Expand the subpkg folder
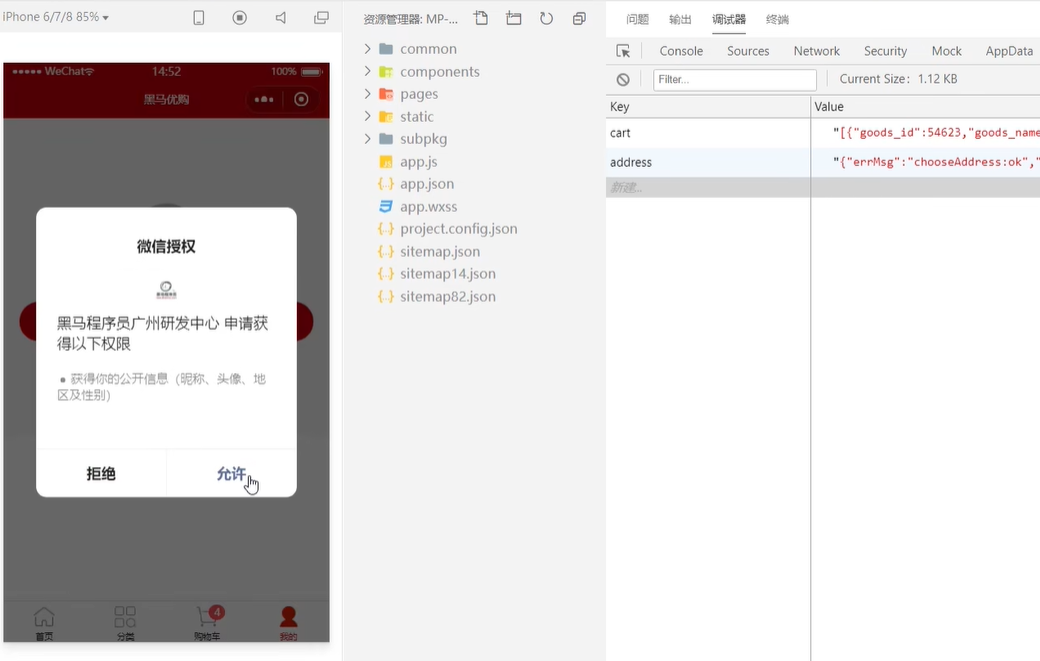This screenshot has width=1040, height=661. (x=367, y=139)
